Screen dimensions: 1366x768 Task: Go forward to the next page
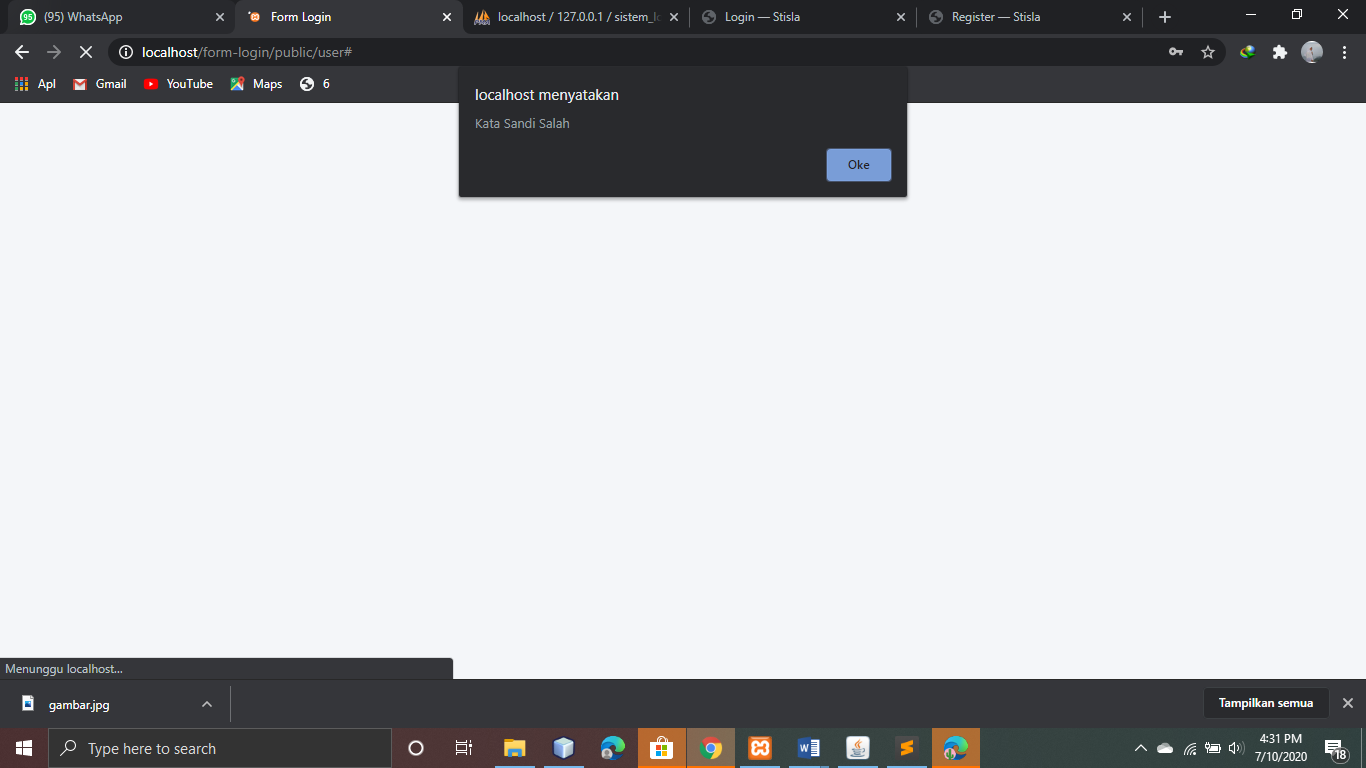pyautogui.click(x=54, y=52)
